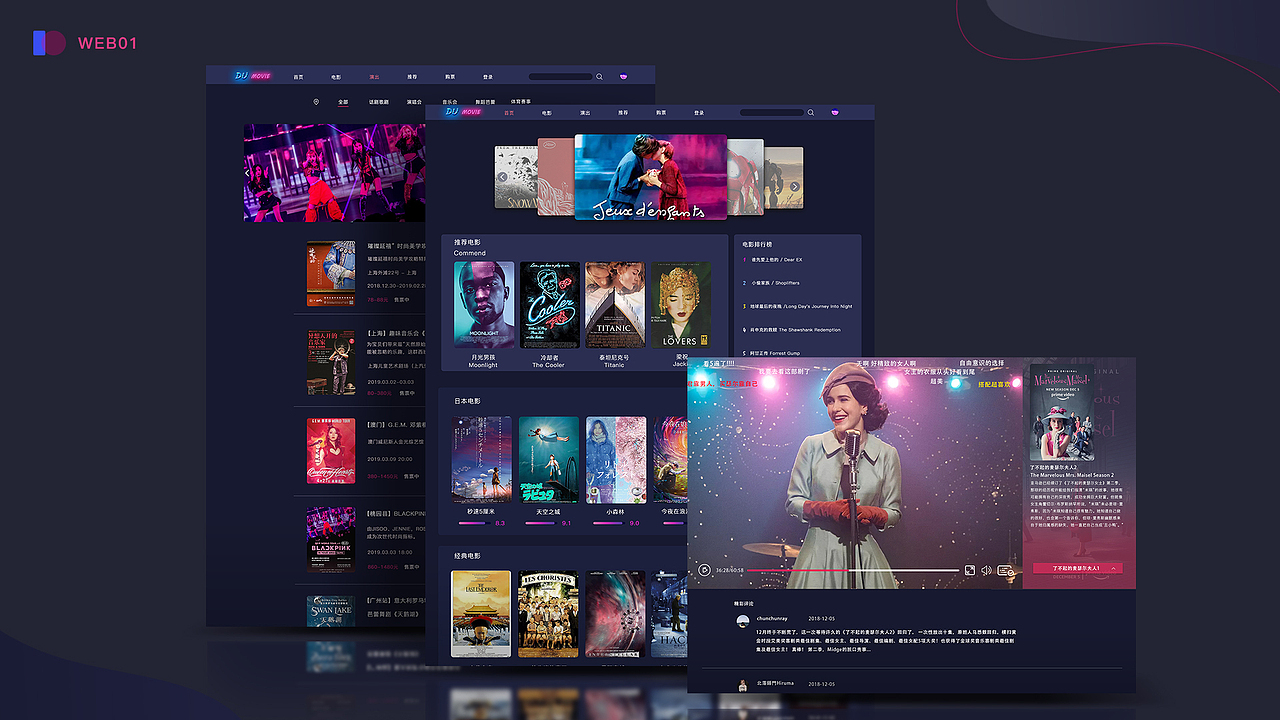Click the rating bar under 天空之城
The height and width of the screenshot is (720, 1280).
tap(541, 523)
